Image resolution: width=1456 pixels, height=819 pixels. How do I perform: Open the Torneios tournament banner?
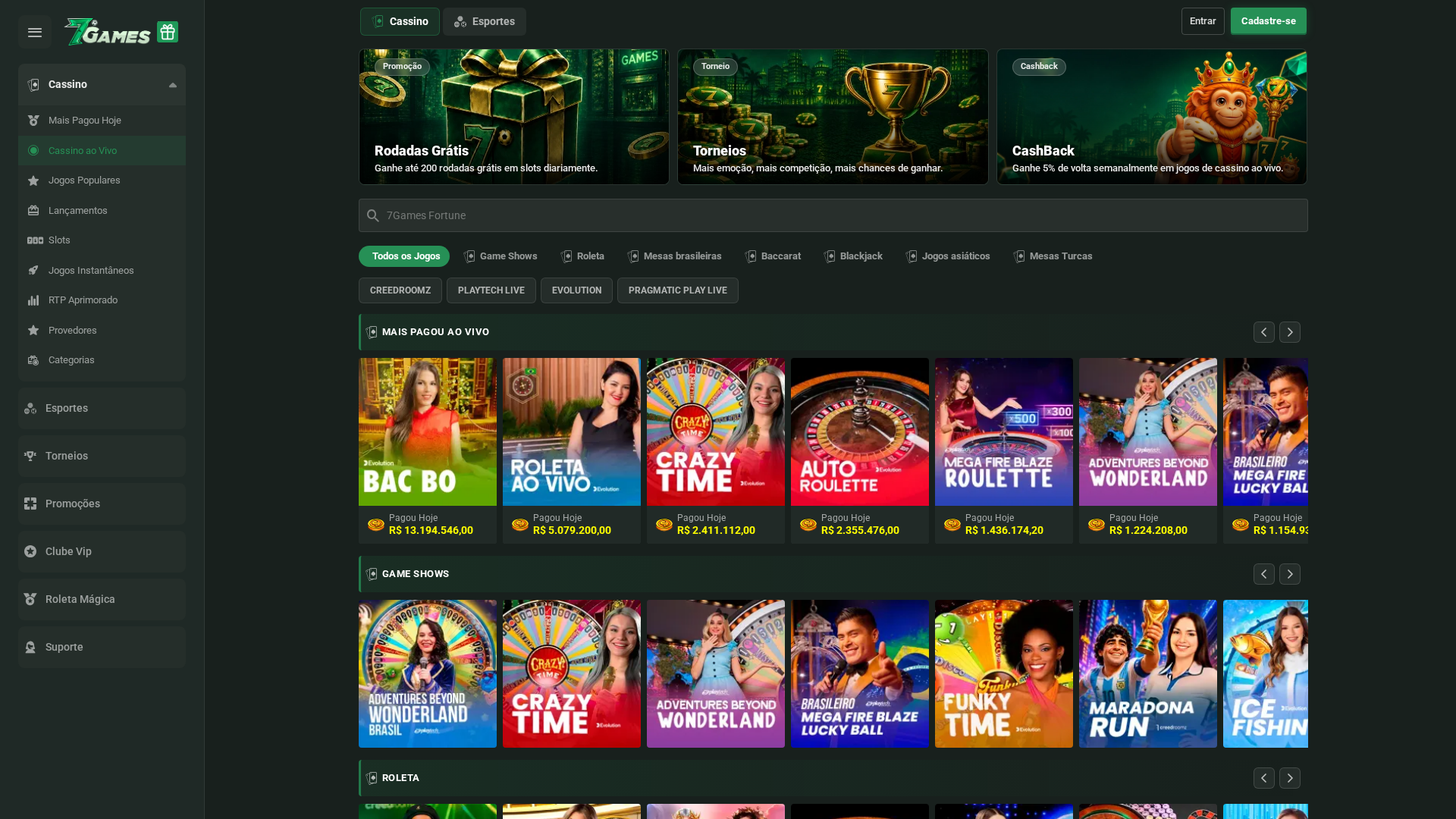pyautogui.click(x=833, y=117)
